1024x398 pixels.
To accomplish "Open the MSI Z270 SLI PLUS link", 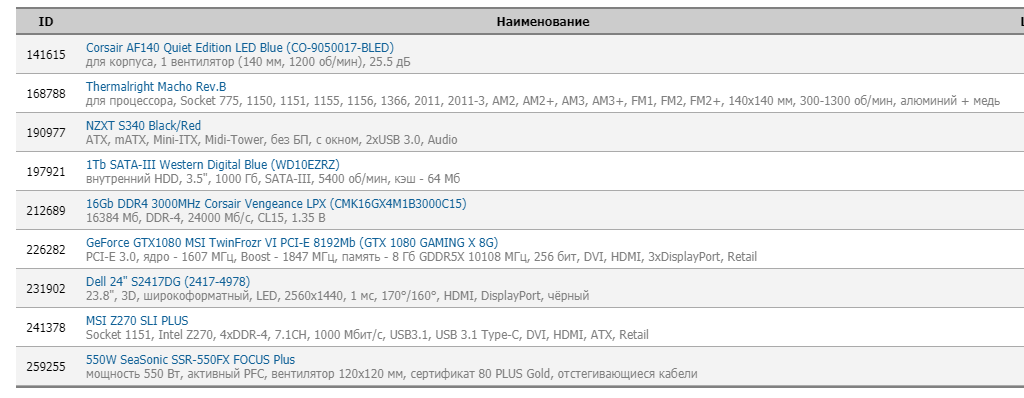I will [x=137, y=321].
